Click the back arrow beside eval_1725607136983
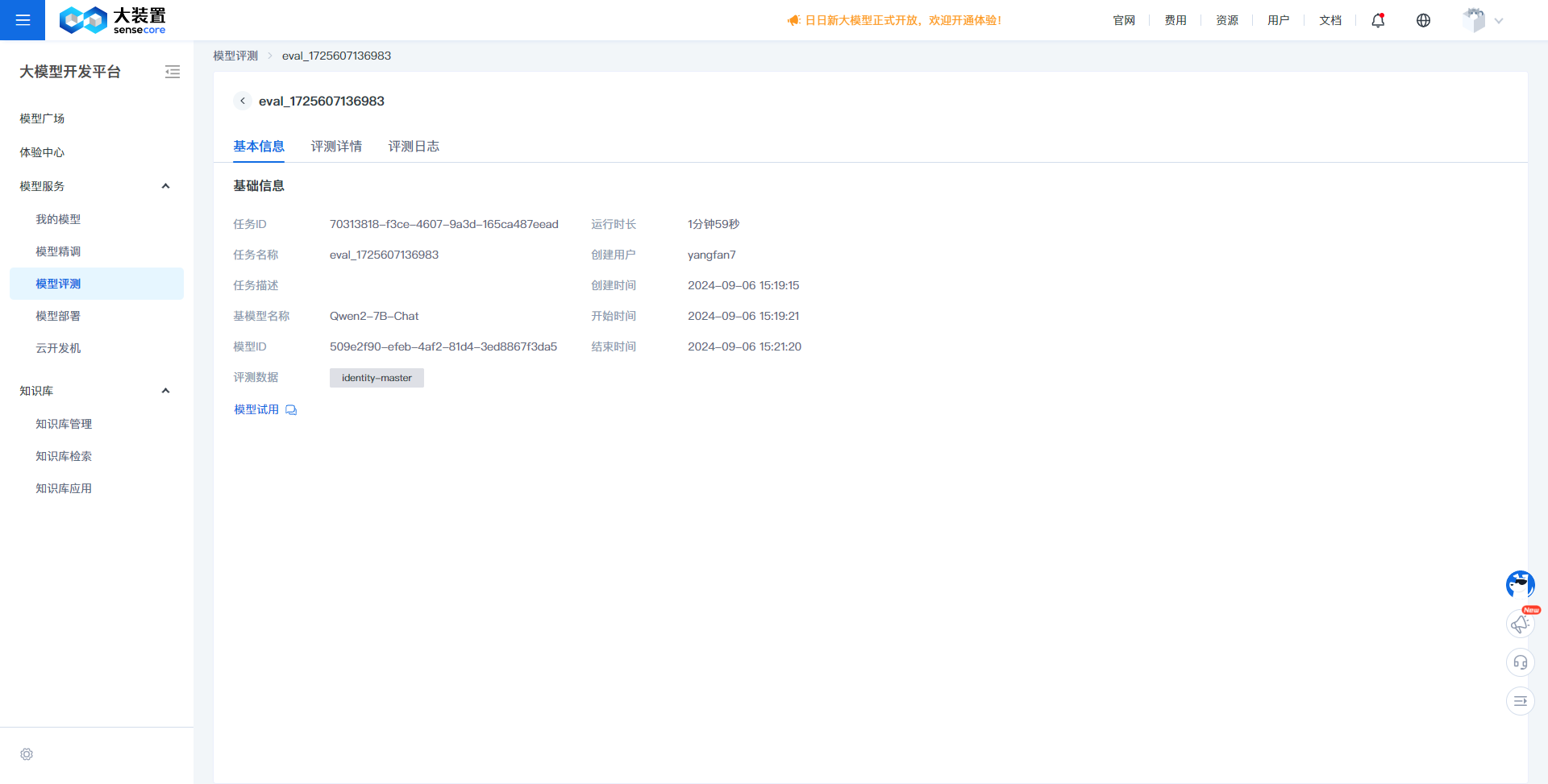 click(243, 101)
